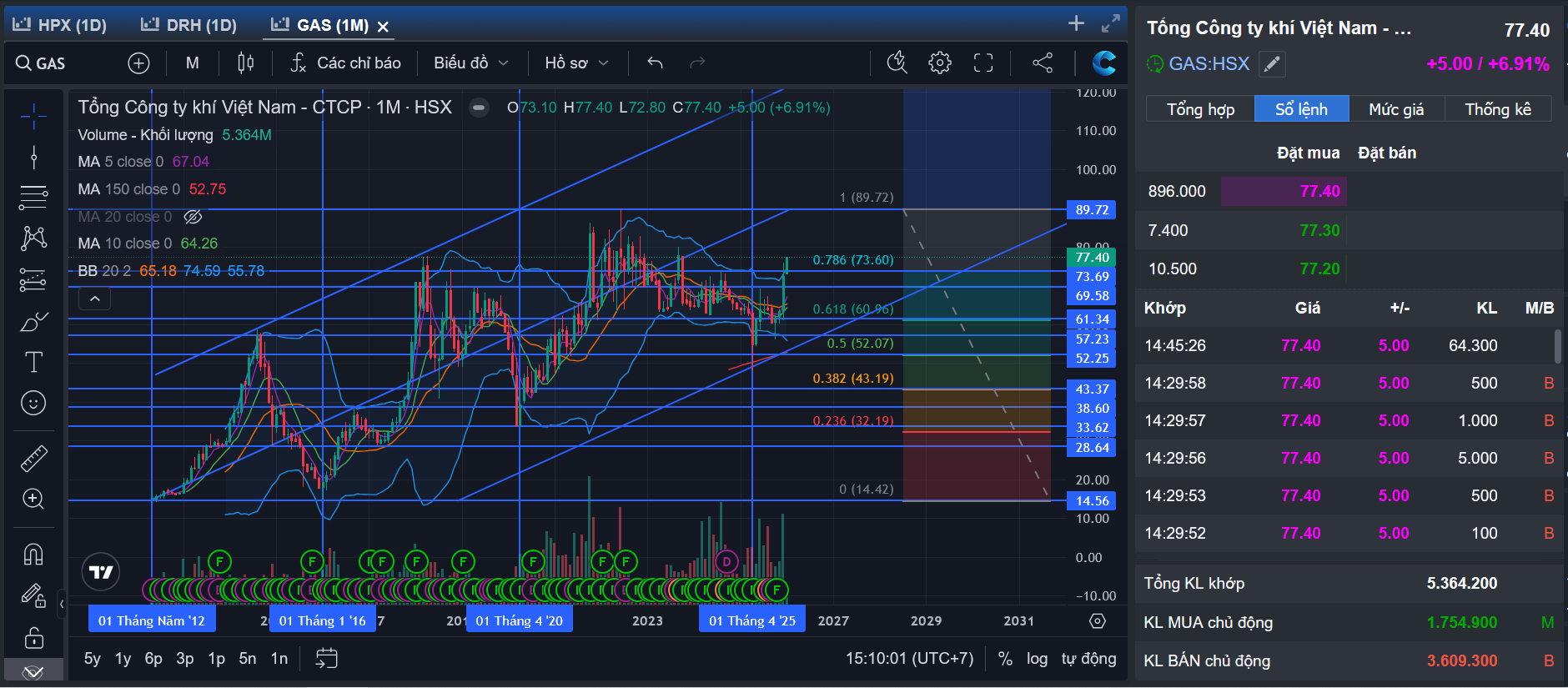Open the time axis settings icon

(x=1098, y=620)
